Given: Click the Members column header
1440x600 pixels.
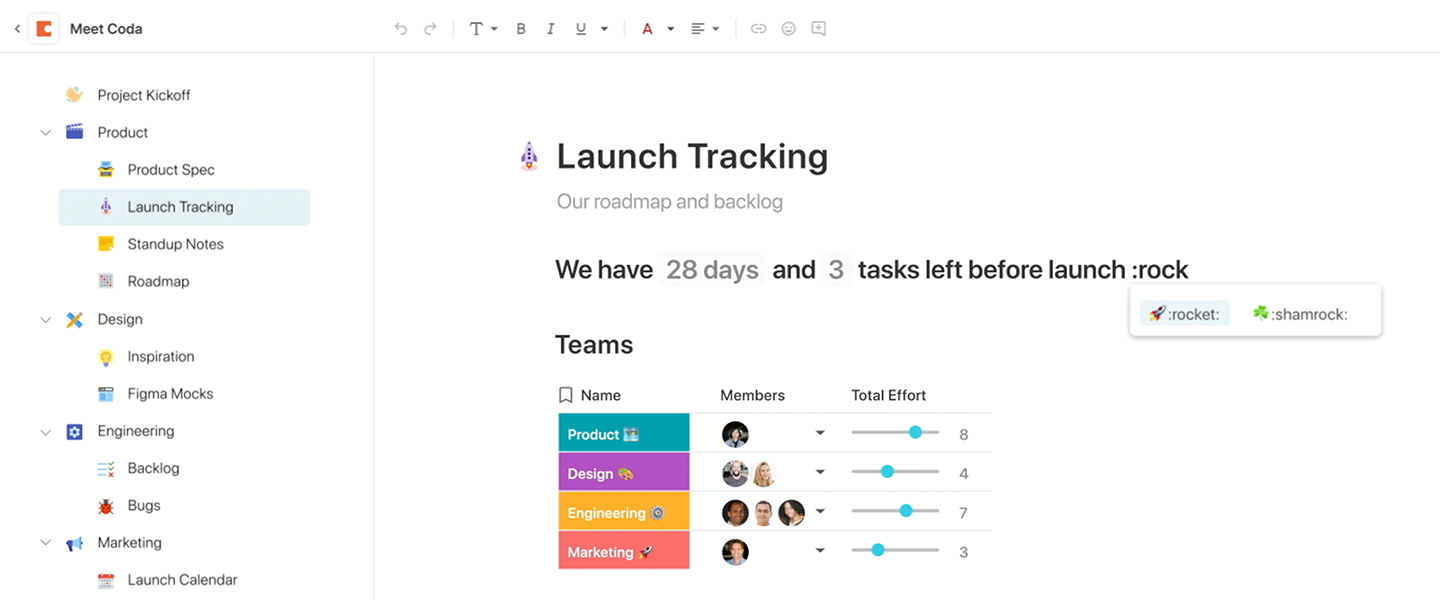Looking at the screenshot, I should 753,395.
